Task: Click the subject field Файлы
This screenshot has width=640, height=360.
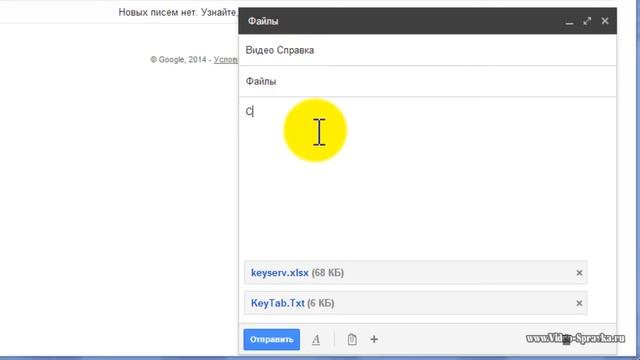Action: point(427,81)
